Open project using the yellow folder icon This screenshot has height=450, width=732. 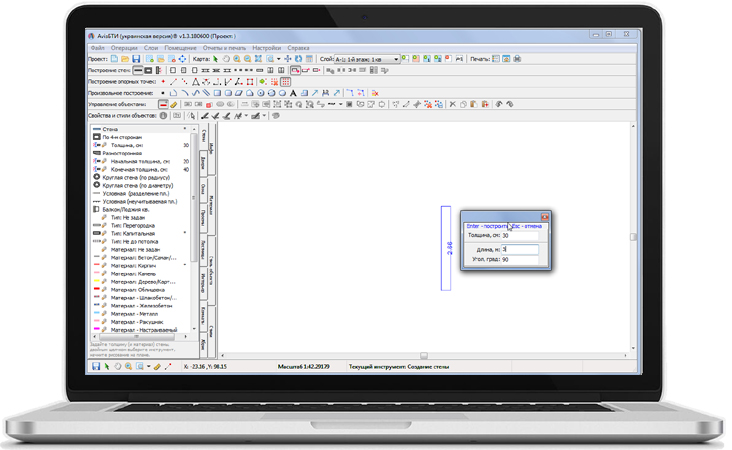126,59
